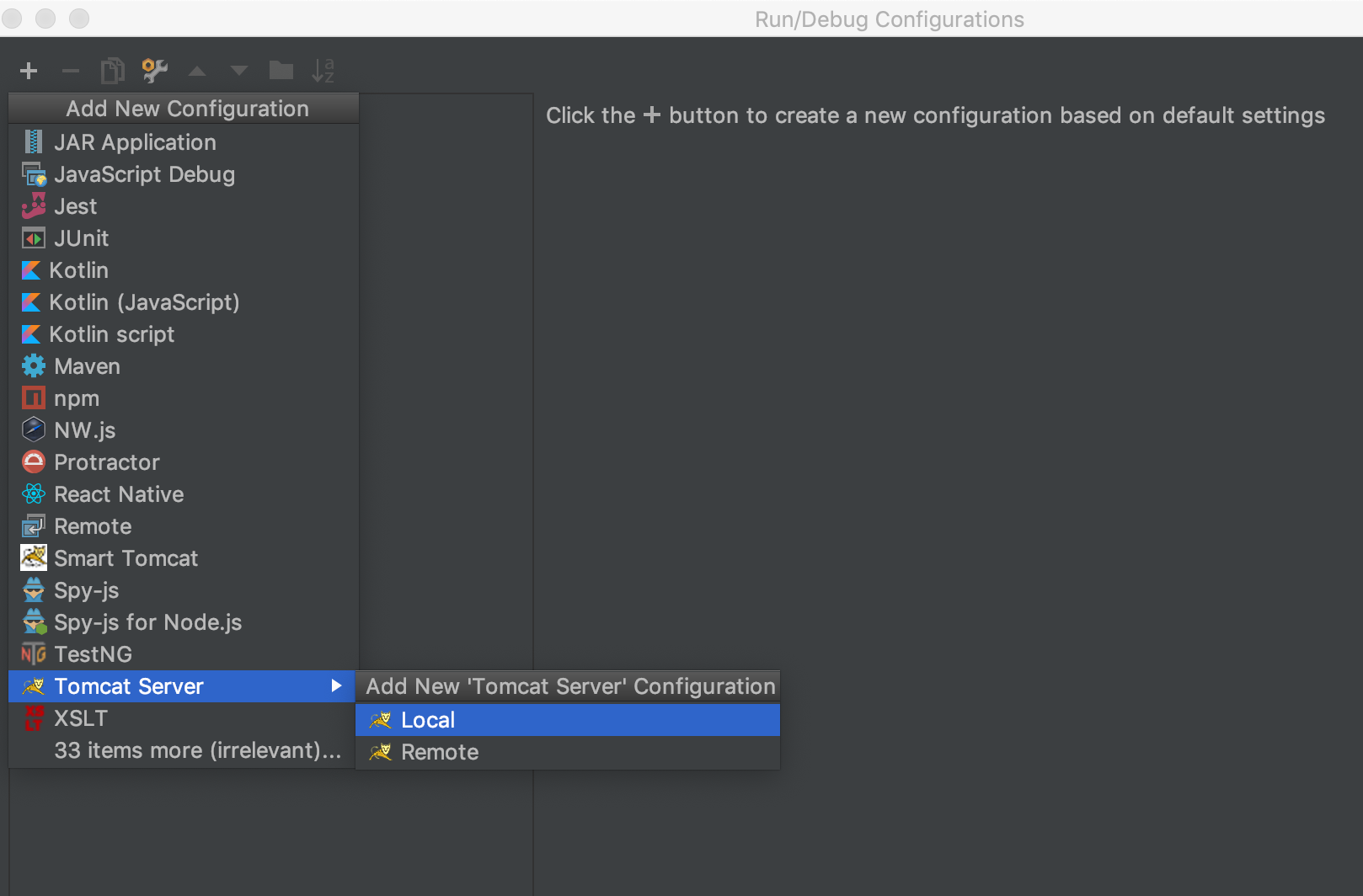Image resolution: width=1363 pixels, height=896 pixels.
Task: Click the Spy-js for Node.js entry
Action: coord(147,622)
